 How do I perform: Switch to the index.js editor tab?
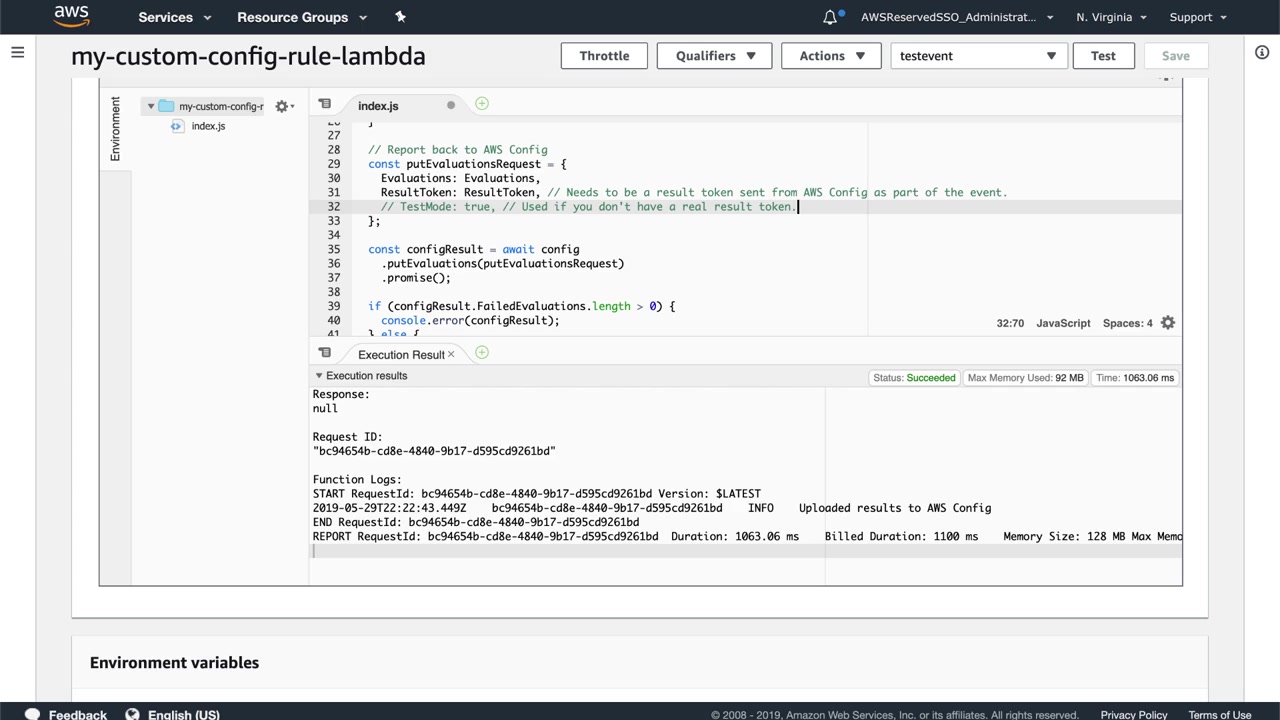[378, 106]
